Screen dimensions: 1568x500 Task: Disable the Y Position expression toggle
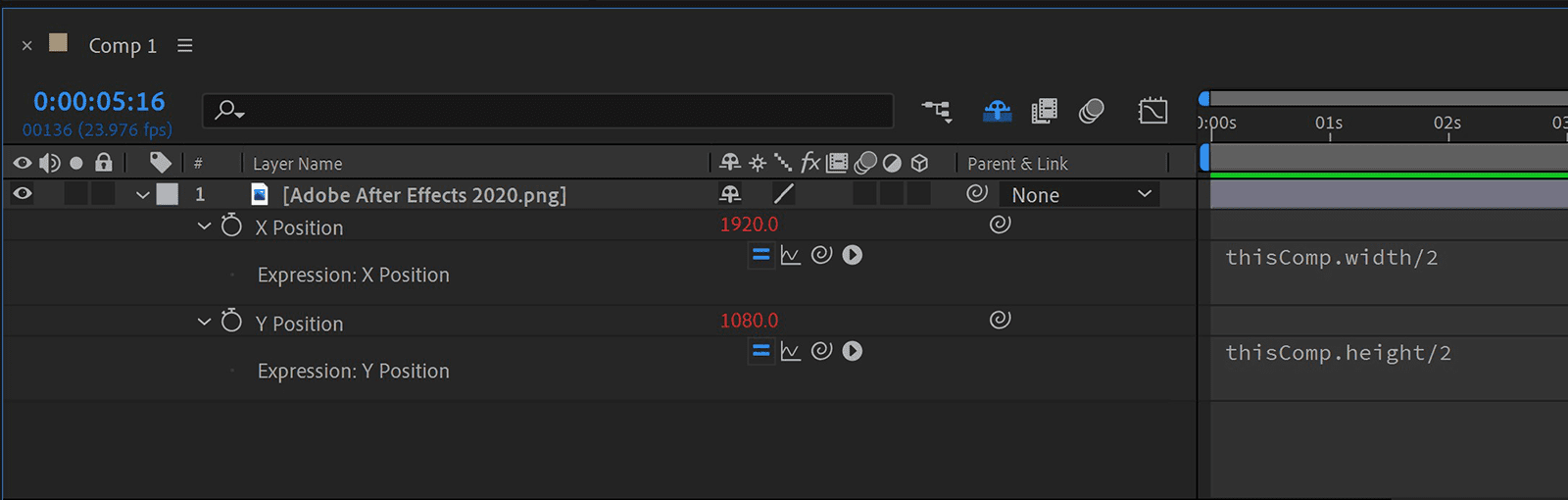(760, 351)
